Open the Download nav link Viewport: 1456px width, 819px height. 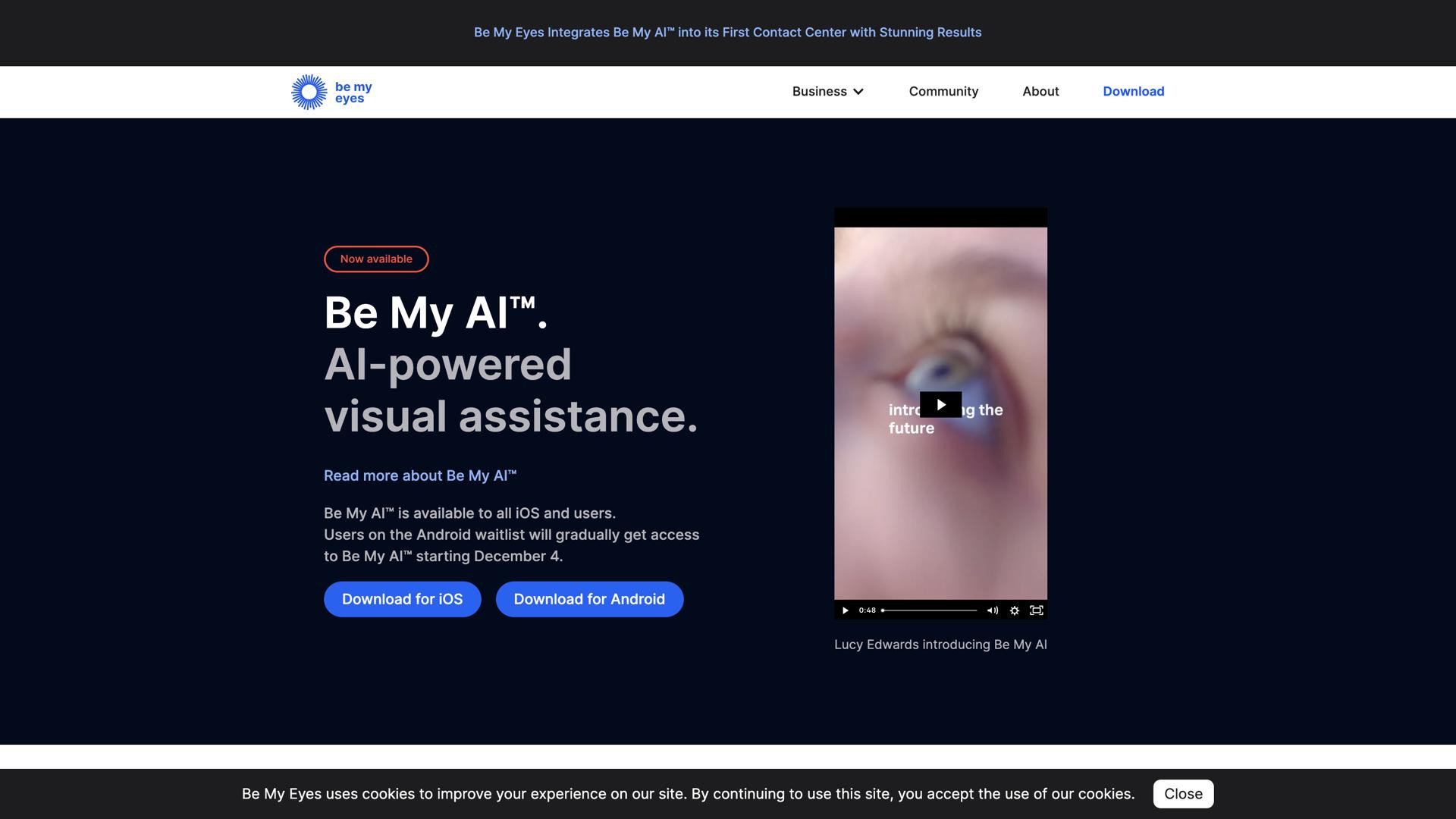[x=1133, y=92]
